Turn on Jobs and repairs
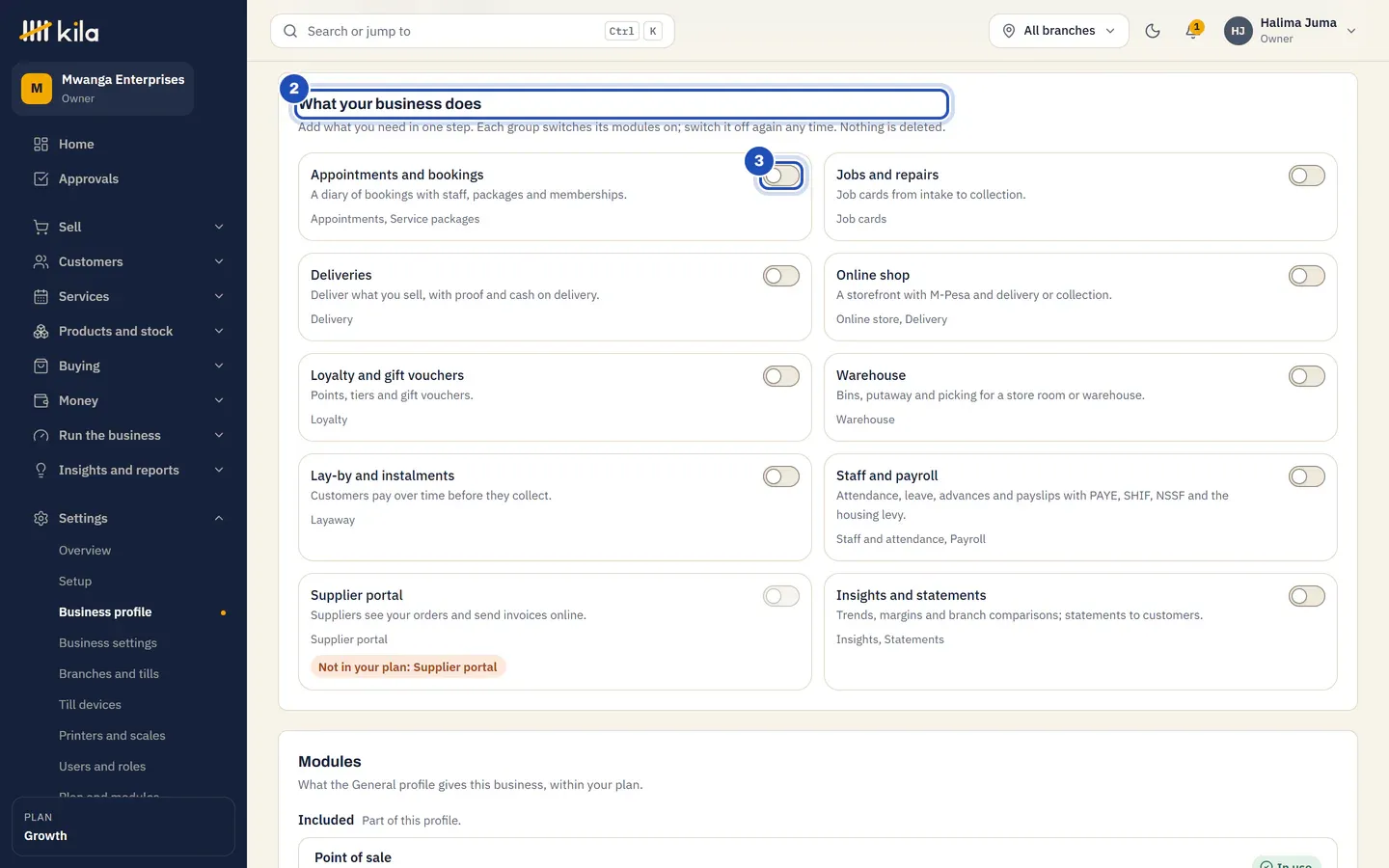 [1307, 176]
